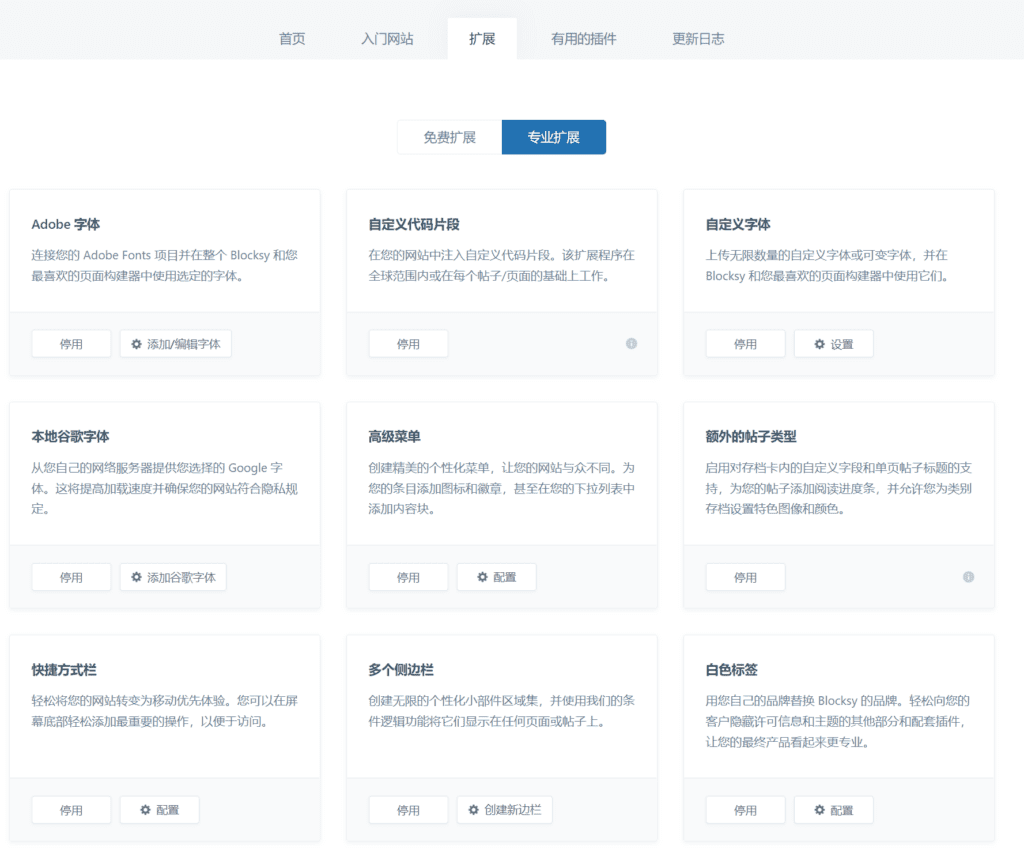The width and height of the screenshot is (1024, 853).
Task: 停用 Adobe 字体扩展
Action: coord(71,343)
